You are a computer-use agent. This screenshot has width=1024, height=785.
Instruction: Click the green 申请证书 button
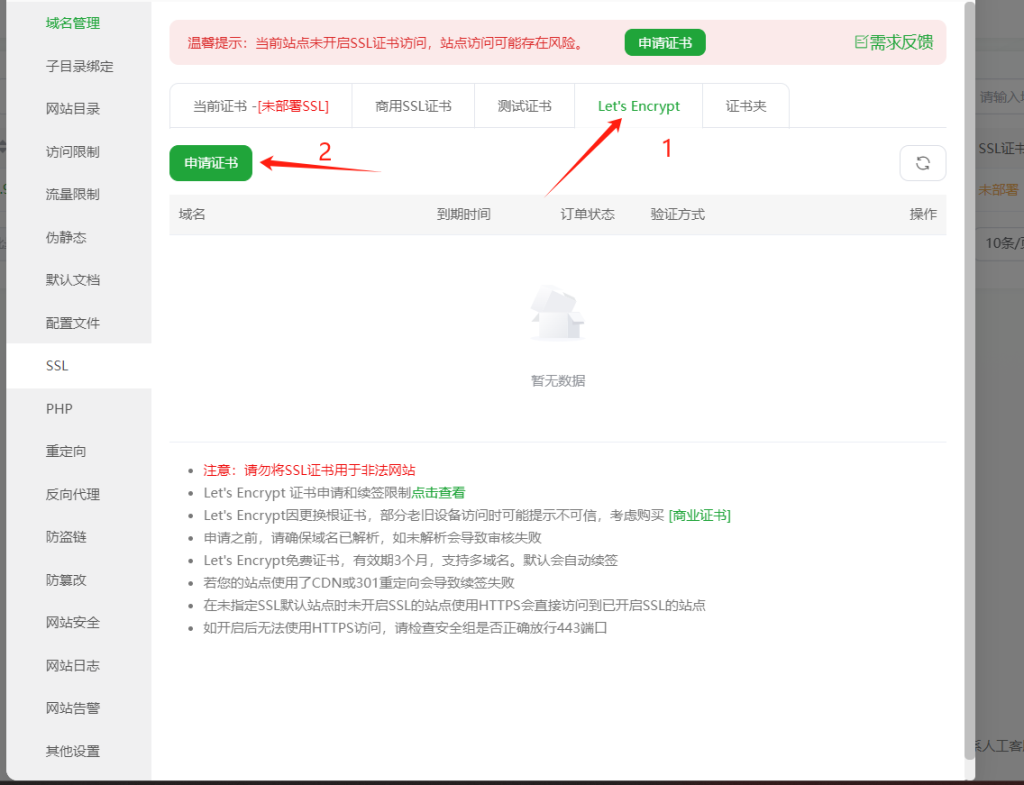point(210,162)
